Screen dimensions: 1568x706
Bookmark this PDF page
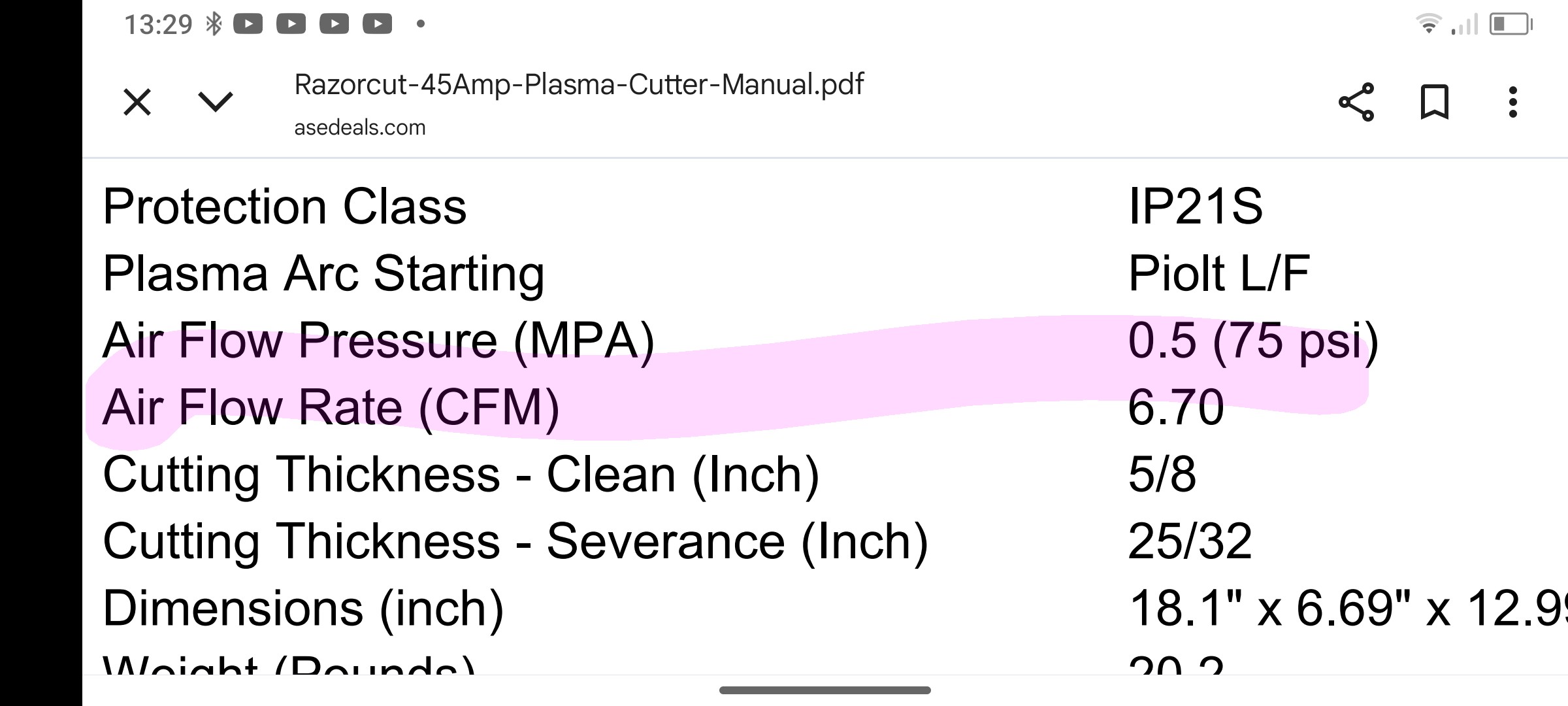(1435, 103)
